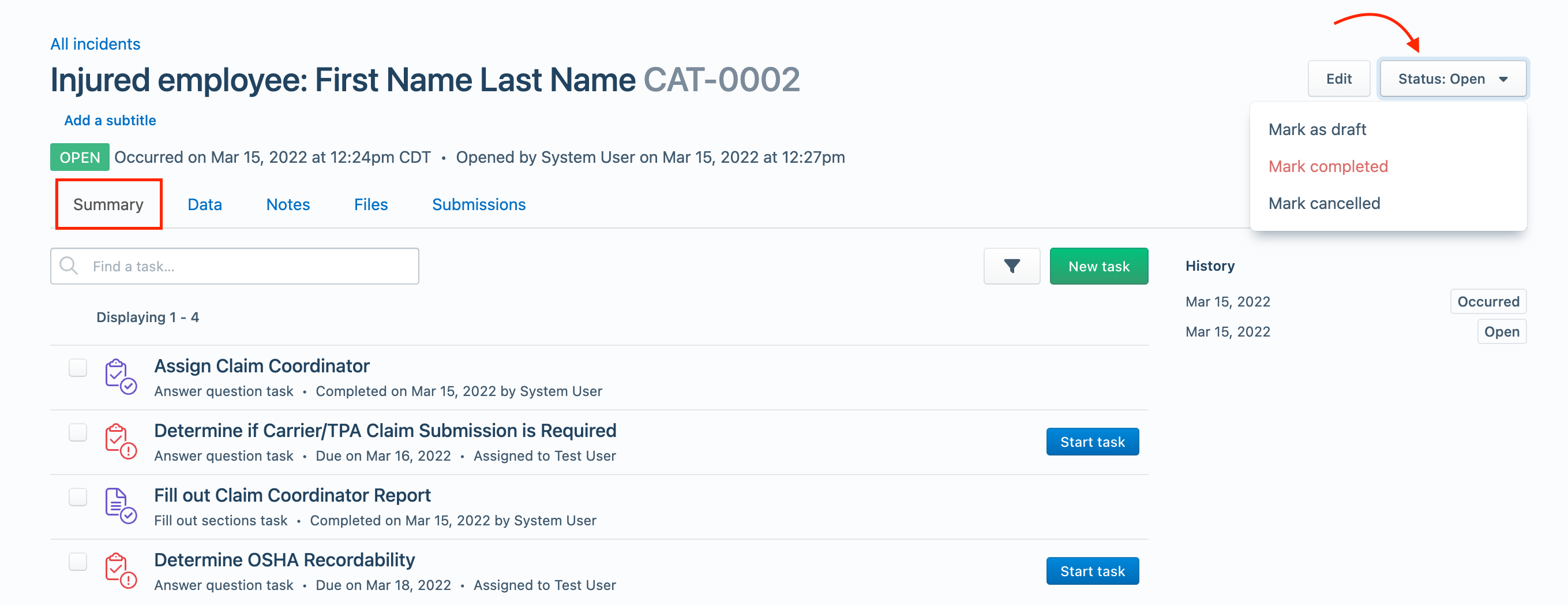Choose Mark as draft
Viewport: 1568px width, 605px height.
click(x=1316, y=129)
